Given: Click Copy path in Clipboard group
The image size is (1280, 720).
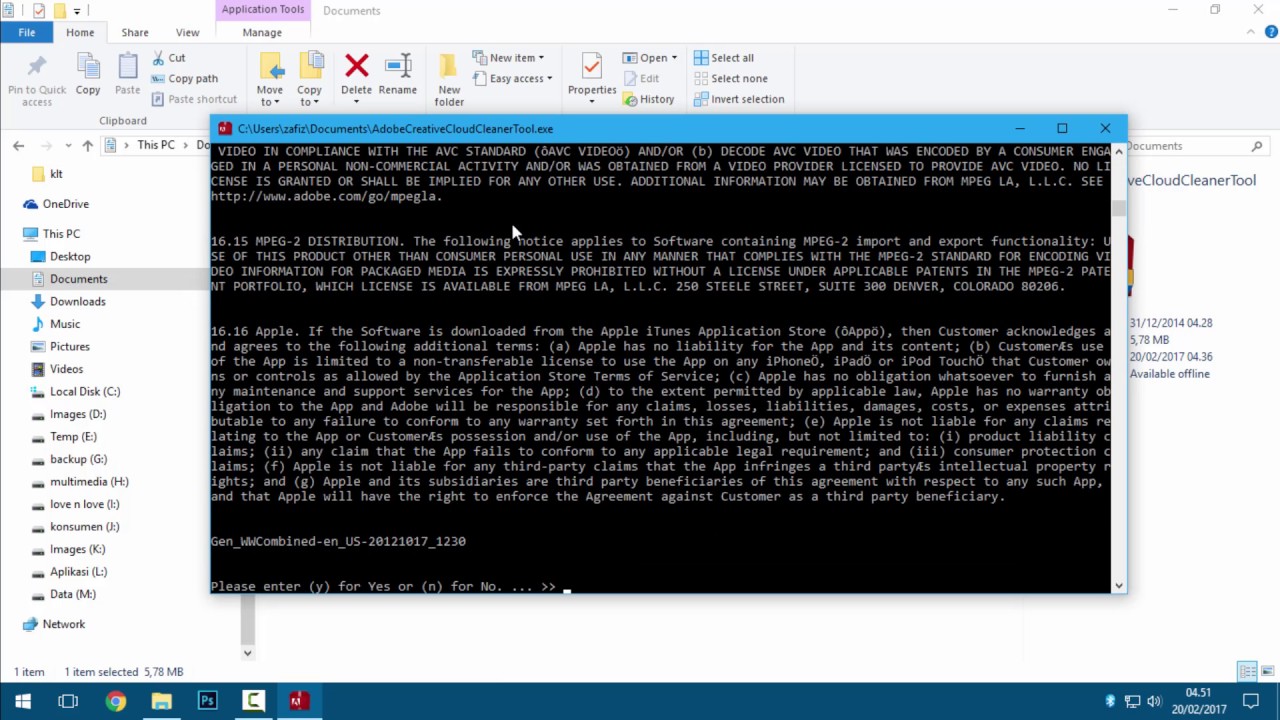Looking at the screenshot, I should [x=184, y=78].
